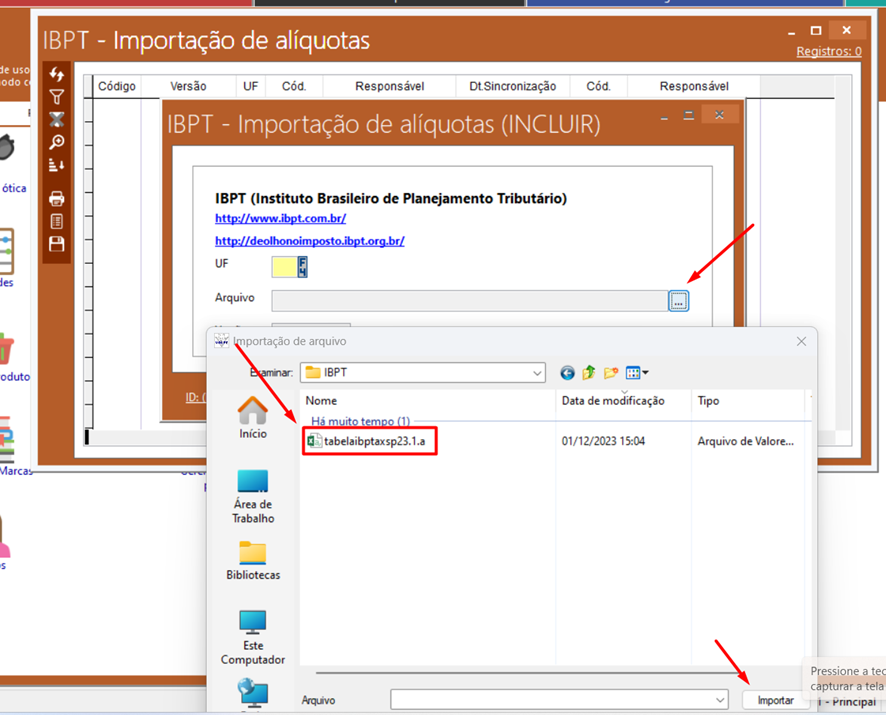Click the clear filter X icon
The height and width of the screenshot is (715, 886).
57,120
